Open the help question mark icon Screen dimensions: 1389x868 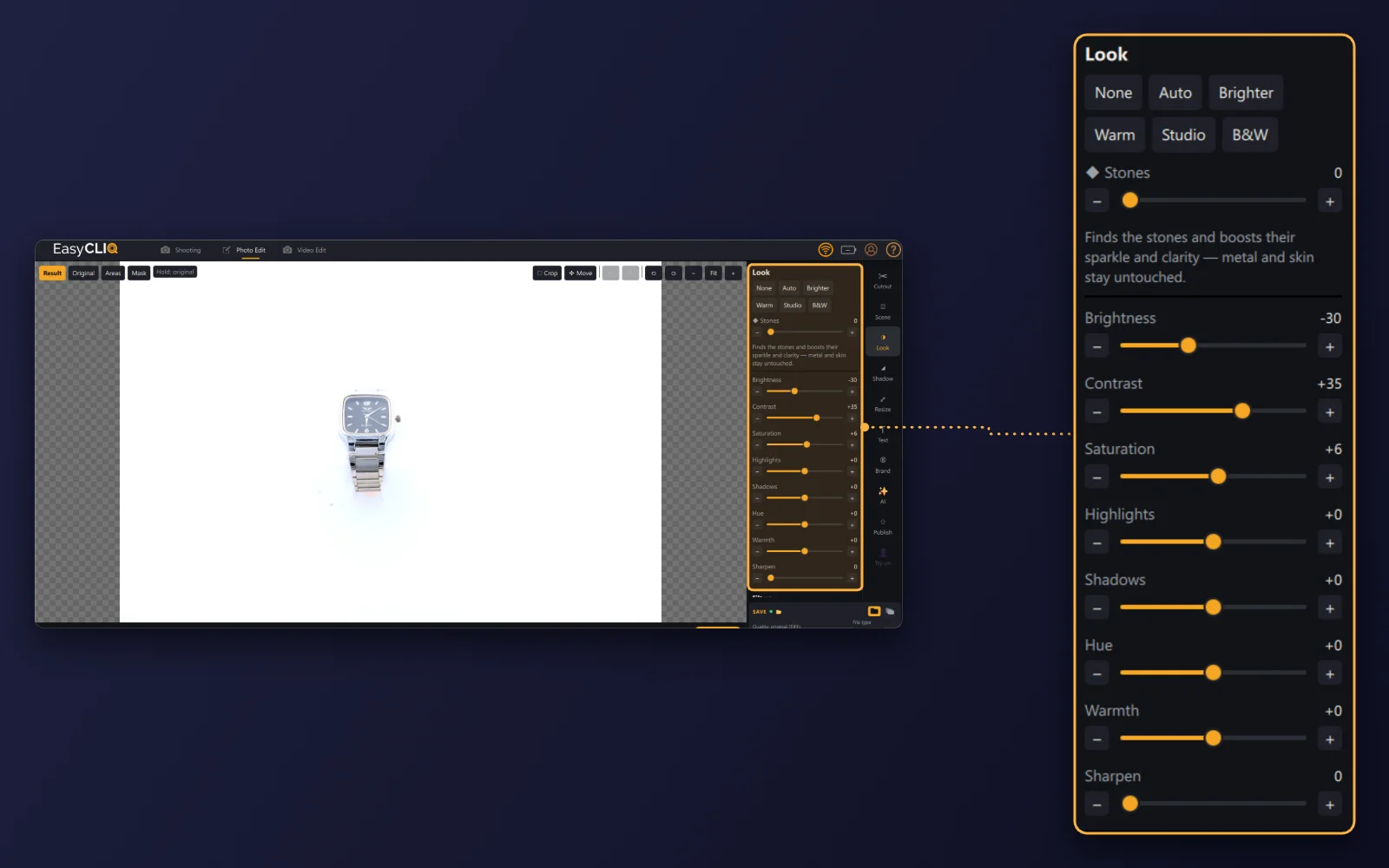(893, 250)
